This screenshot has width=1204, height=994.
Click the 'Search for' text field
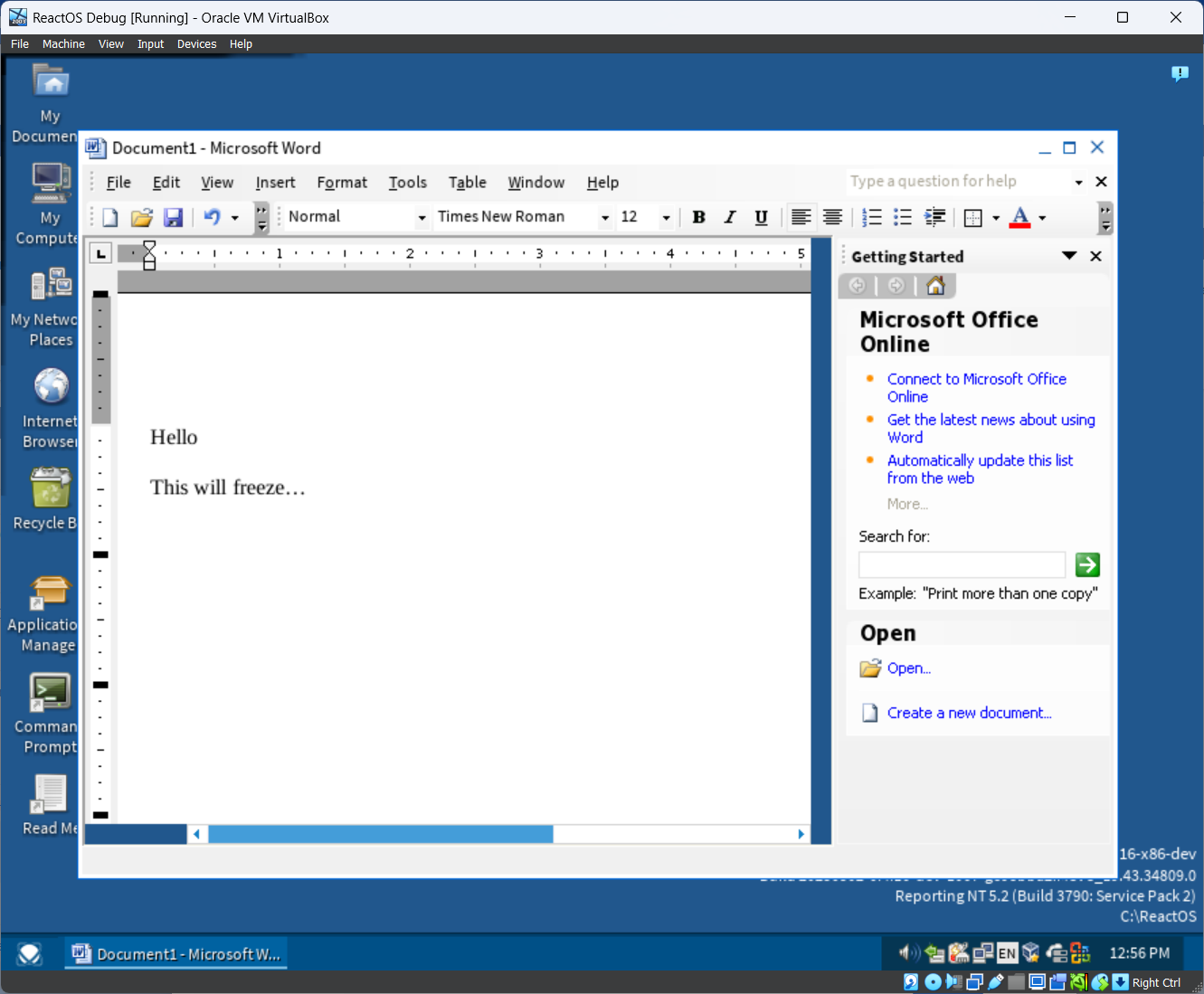coord(962,565)
